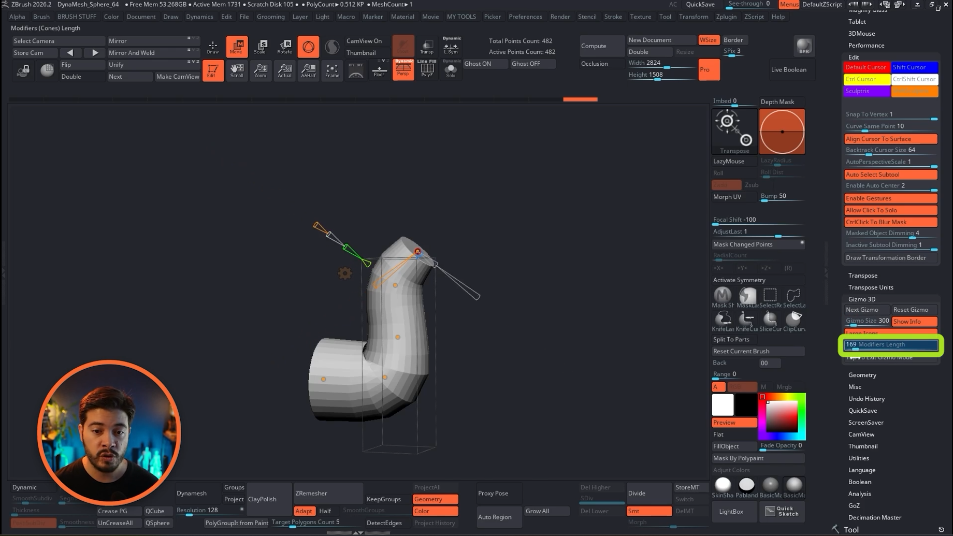Viewport: 953px width, 536px height.
Task: Open the Render menu
Action: click(x=560, y=17)
